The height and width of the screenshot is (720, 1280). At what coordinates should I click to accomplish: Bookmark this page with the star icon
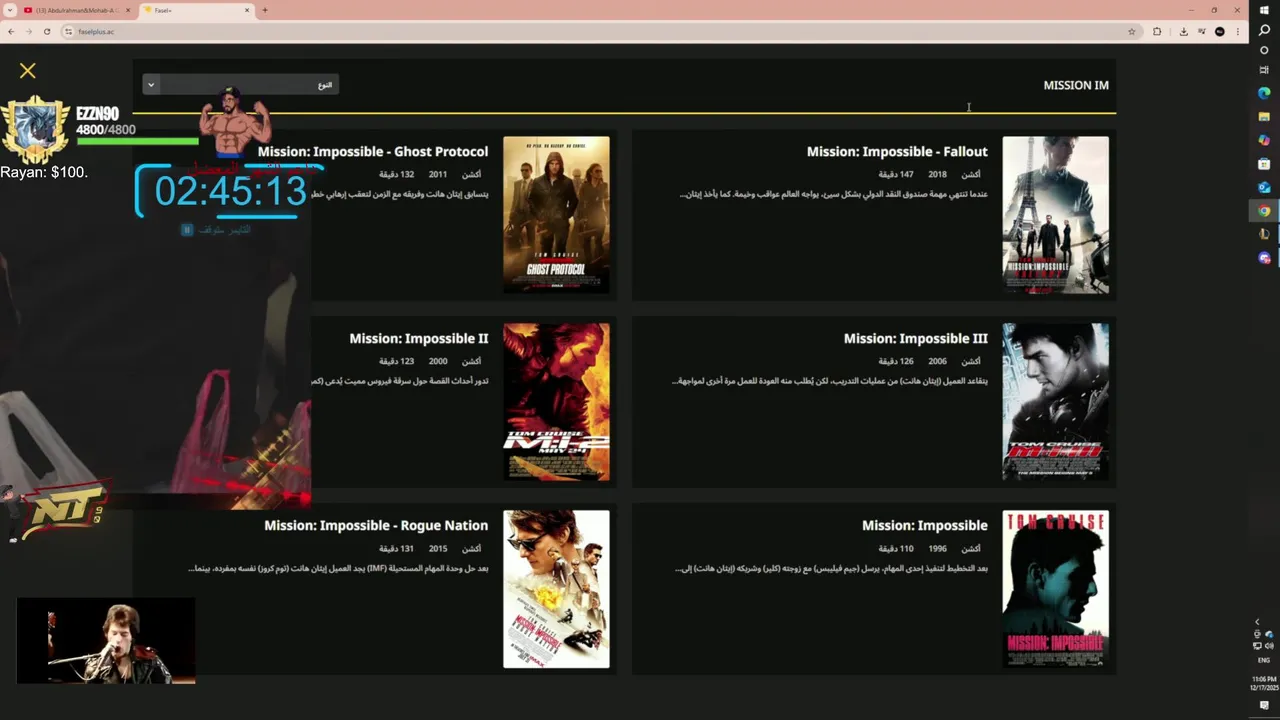tap(1132, 32)
